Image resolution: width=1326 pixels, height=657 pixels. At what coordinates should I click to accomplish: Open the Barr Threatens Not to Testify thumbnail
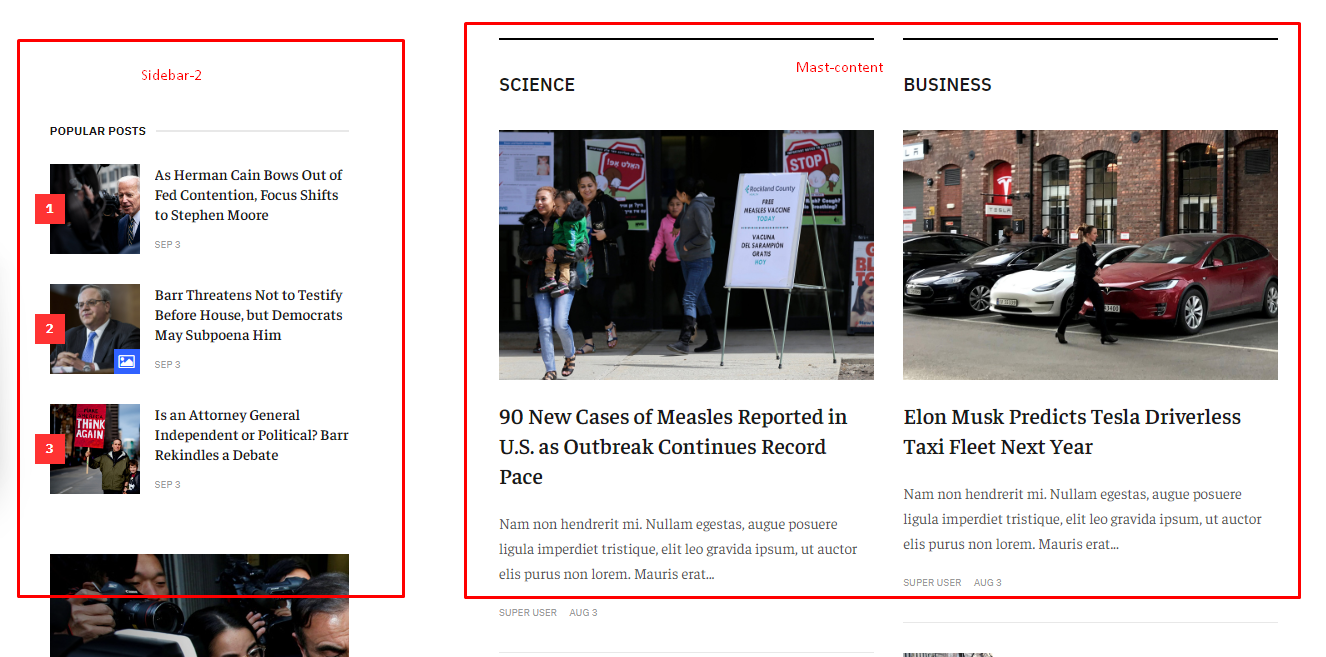tap(95, 329)
